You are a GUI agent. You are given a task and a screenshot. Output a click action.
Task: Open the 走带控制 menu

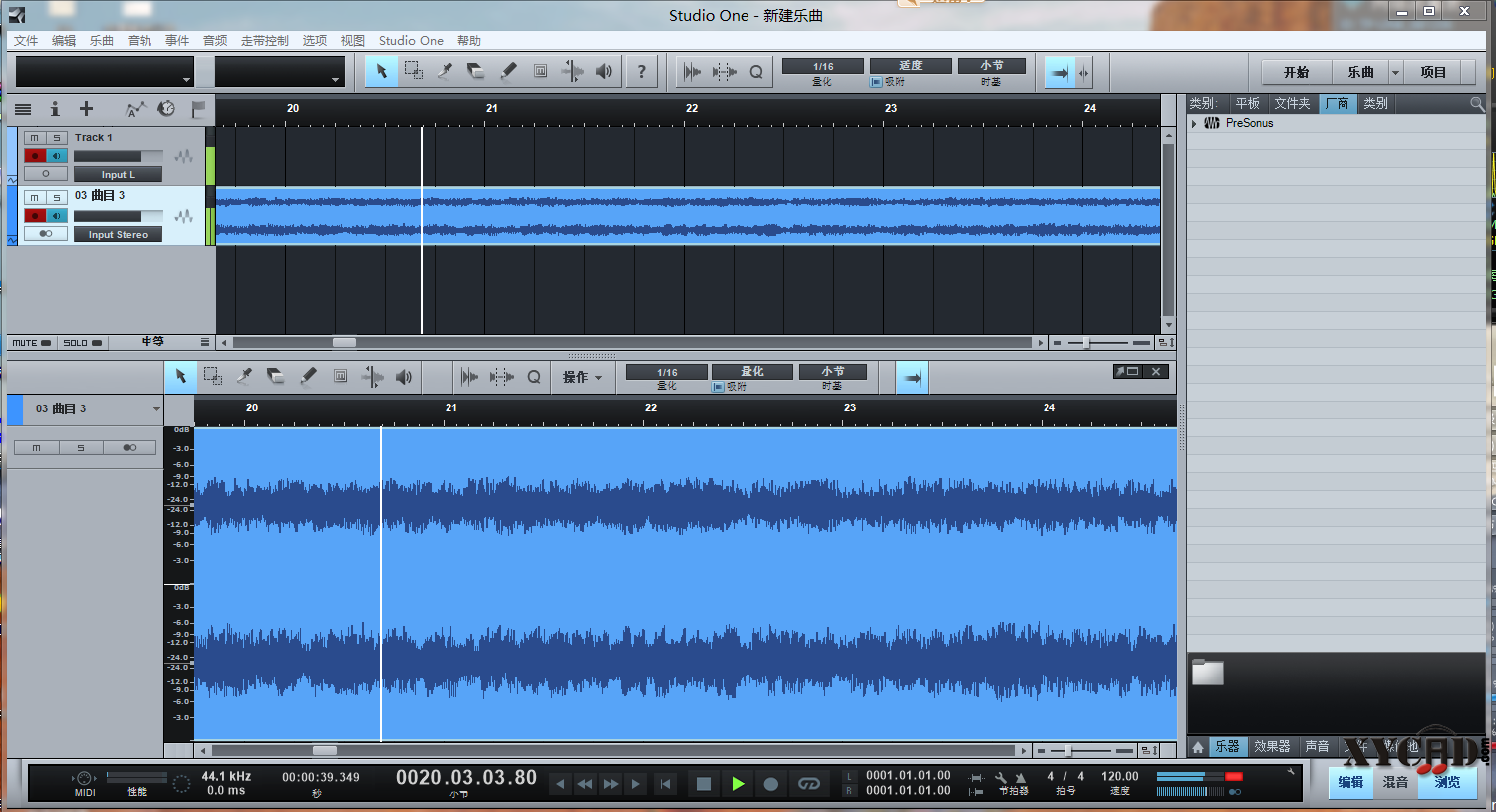pyautogui.click(x=265, y=41)
